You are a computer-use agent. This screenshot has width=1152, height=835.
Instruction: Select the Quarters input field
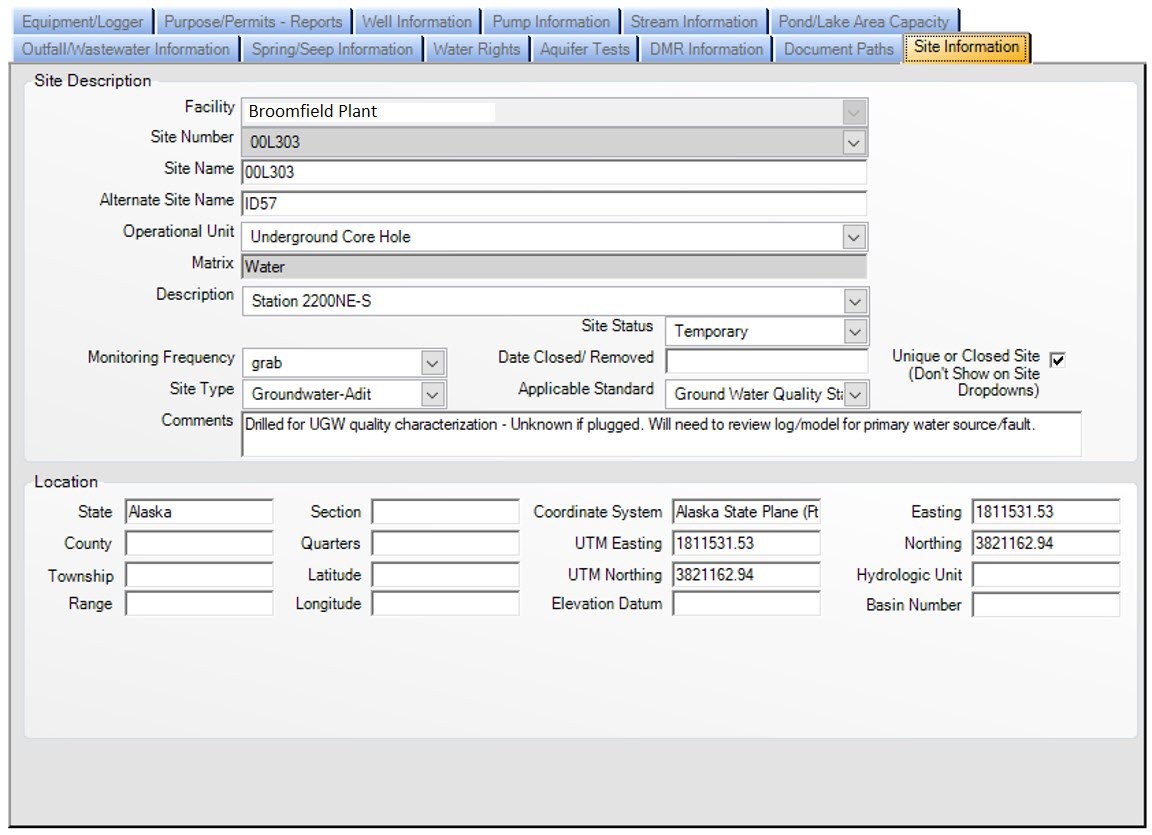click(x=445, y=543)
